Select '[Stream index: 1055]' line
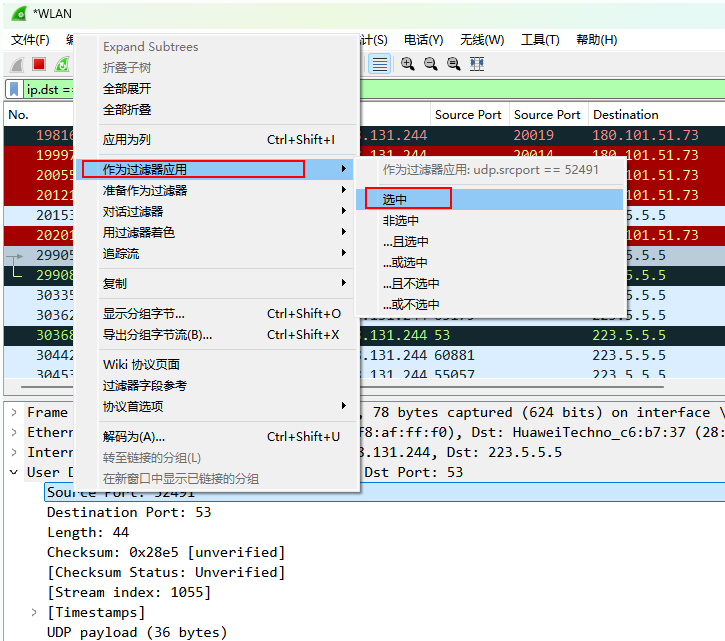 click(x=129, y=592)
